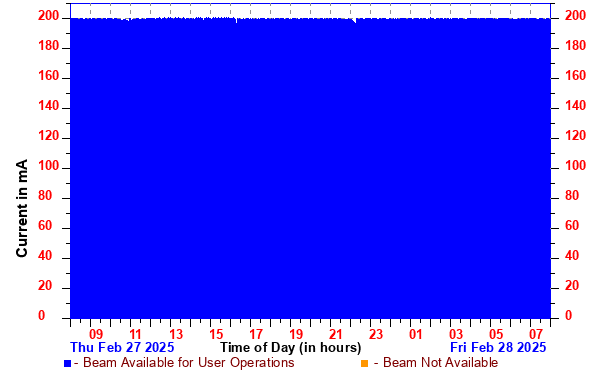The image size is (600, 373).
Task: Click the 'Beam Available for User Operations' legend text
Action: point(189,362)
